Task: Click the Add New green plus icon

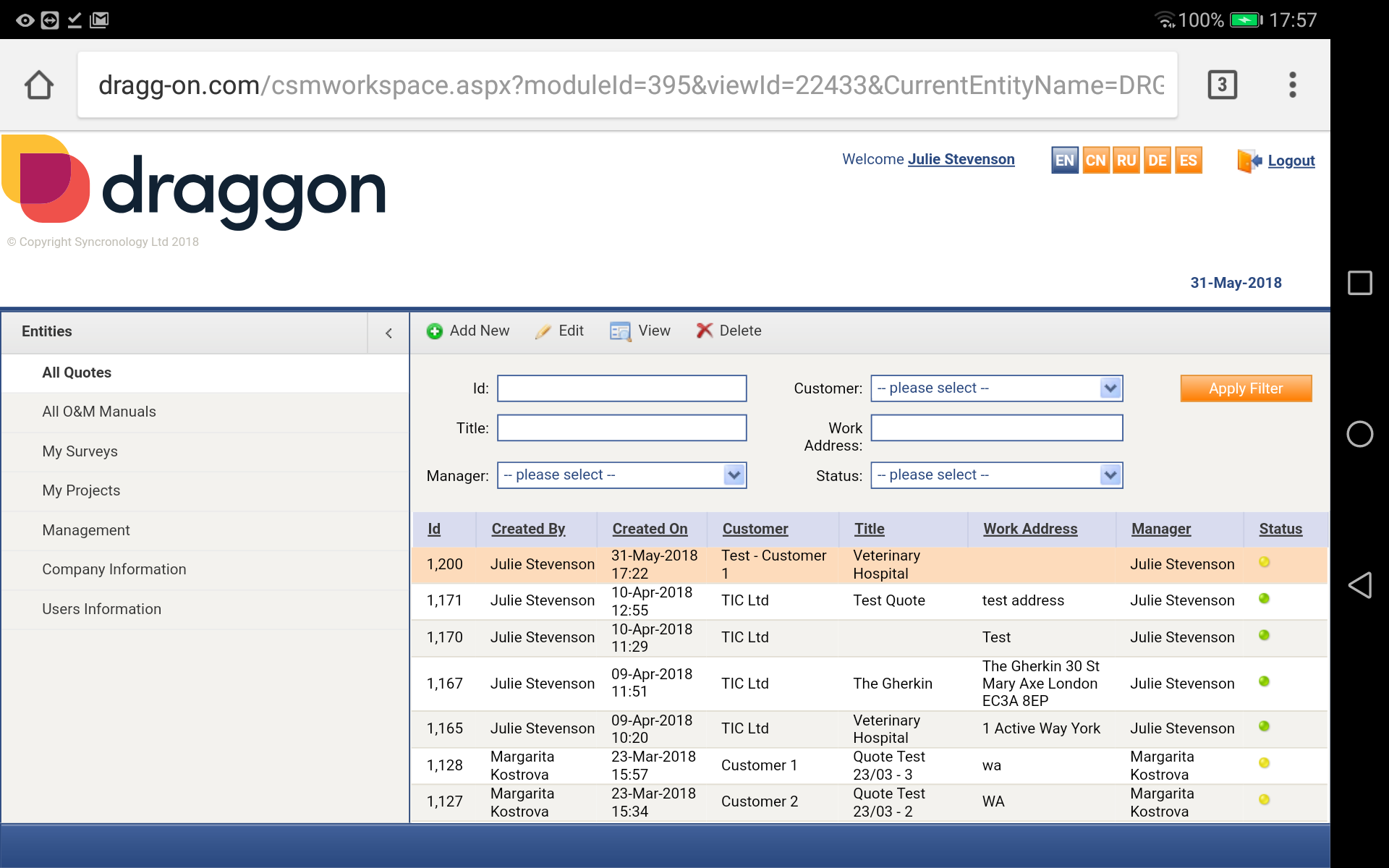Action: [435, 331]
